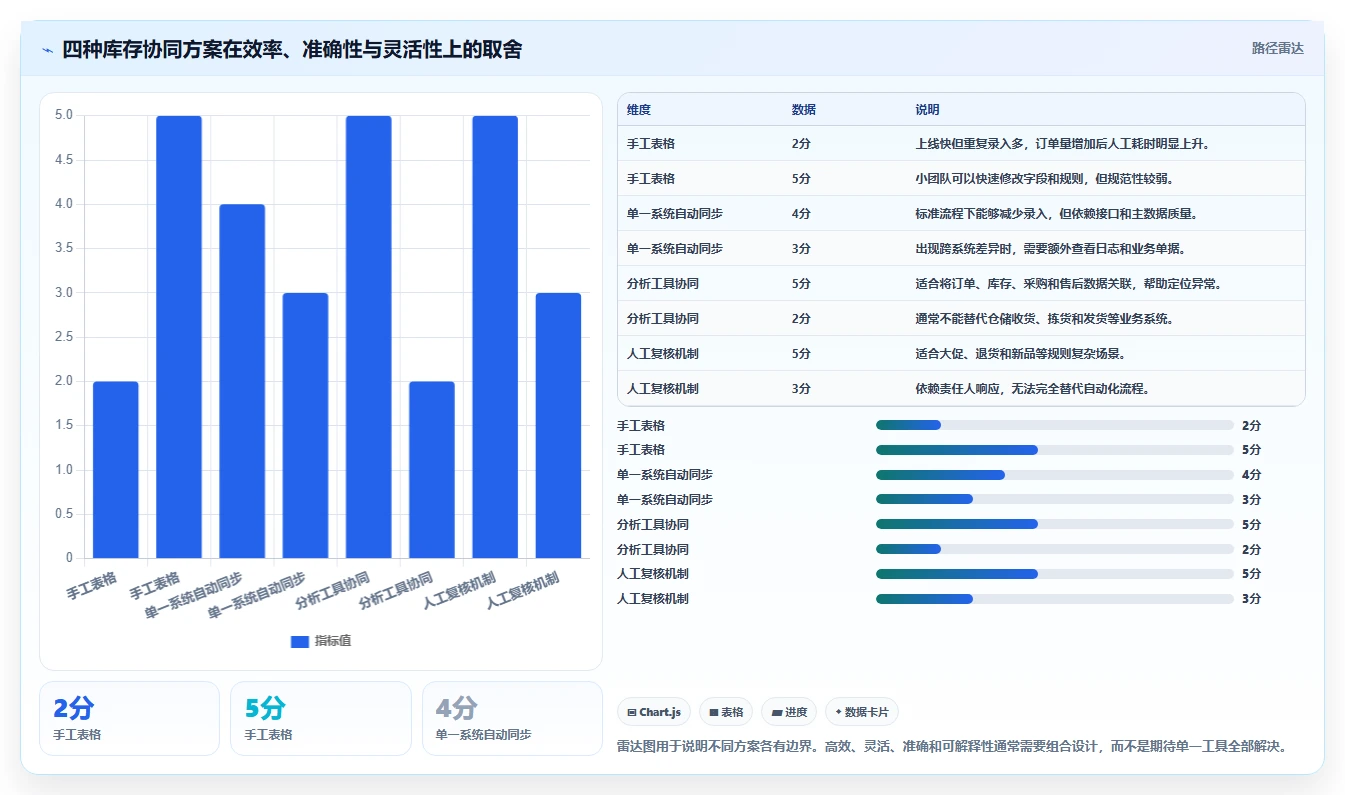Viewport: 1345px width, 795px height.
Task: Click table cell '标准流程下能够减少录入，但依赖接口和主数据质量。'
Action: (1056, 214)
